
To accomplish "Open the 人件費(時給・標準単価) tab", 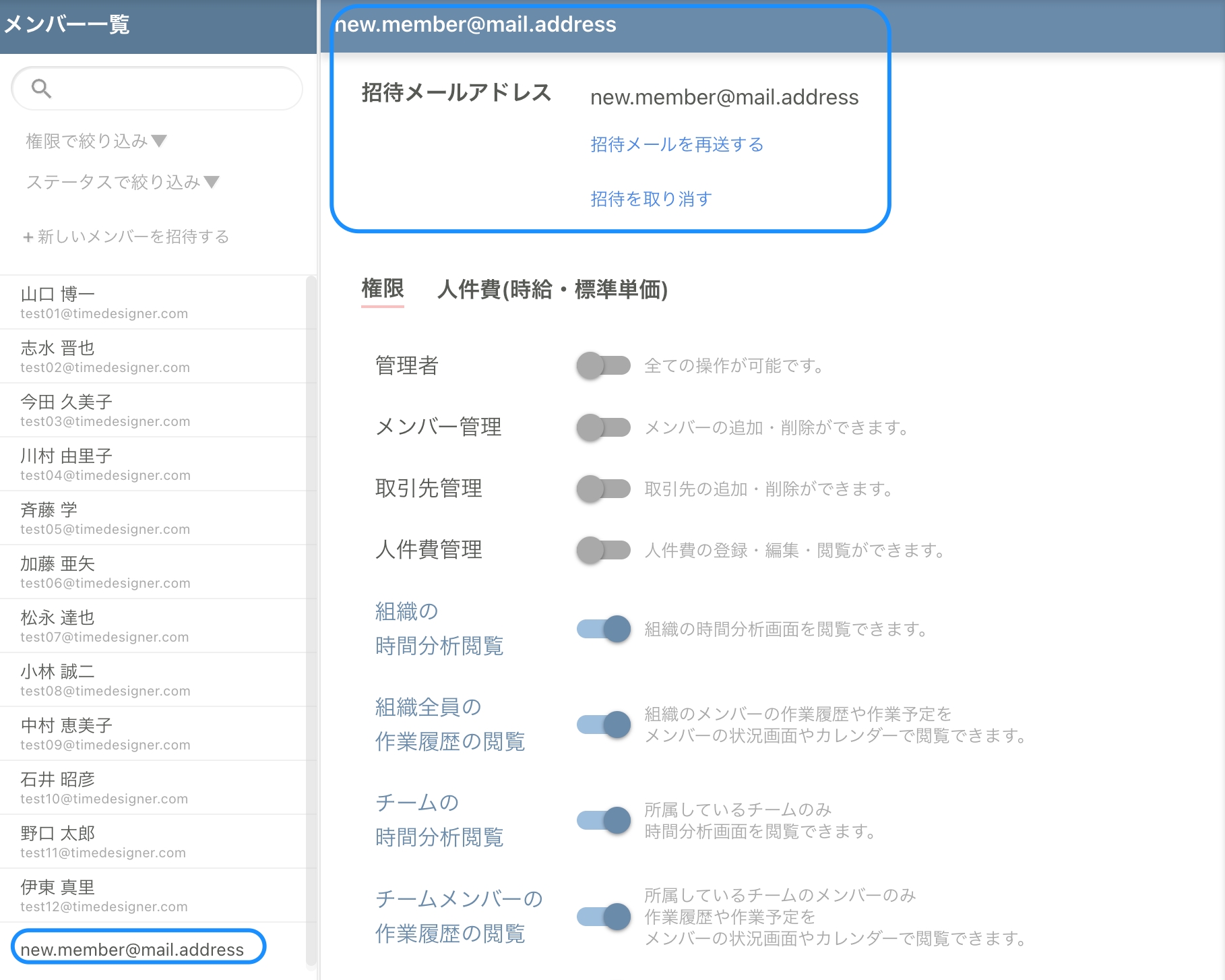I will 552,290.
